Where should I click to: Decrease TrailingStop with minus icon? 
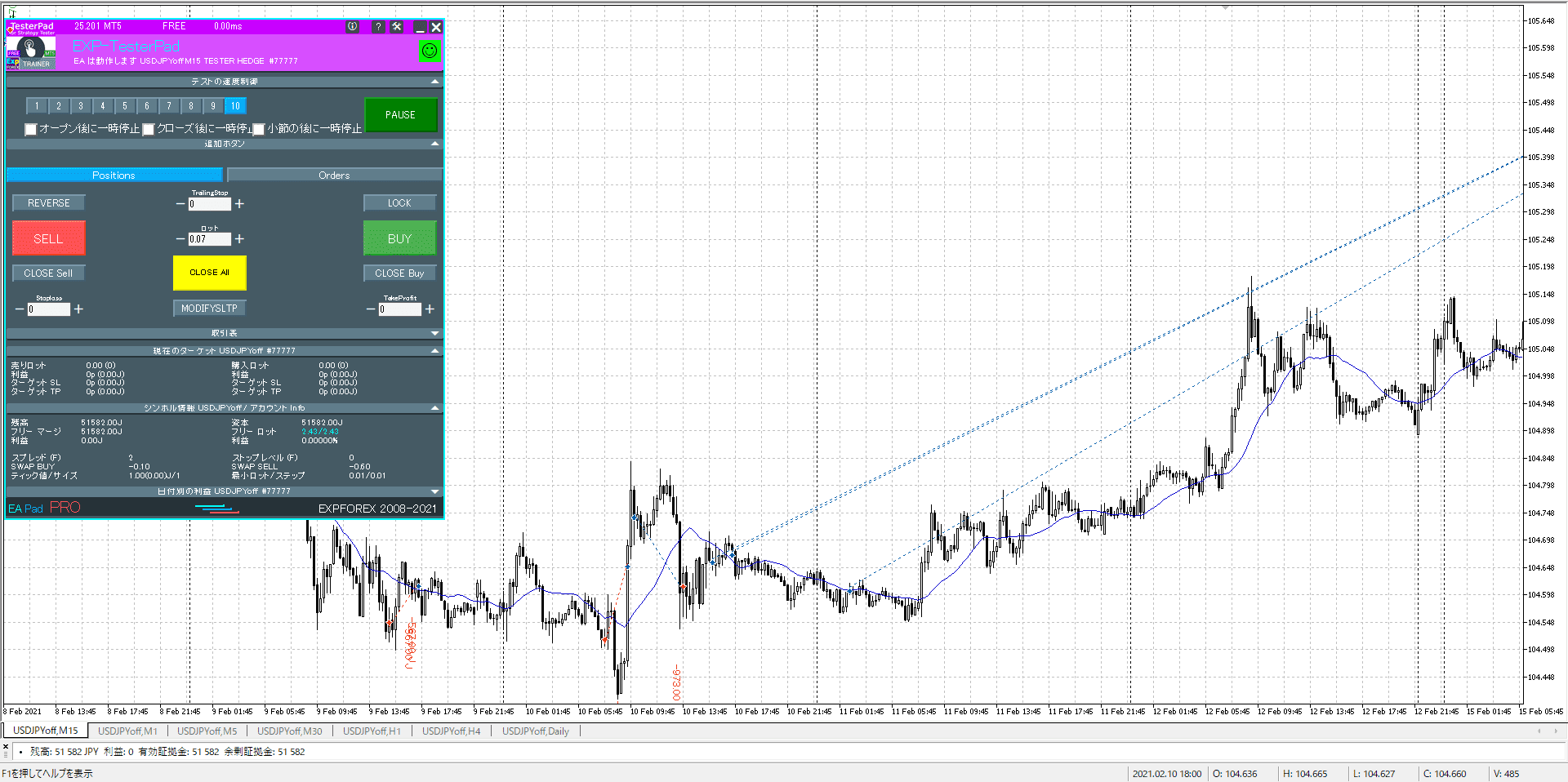[180, 204]
